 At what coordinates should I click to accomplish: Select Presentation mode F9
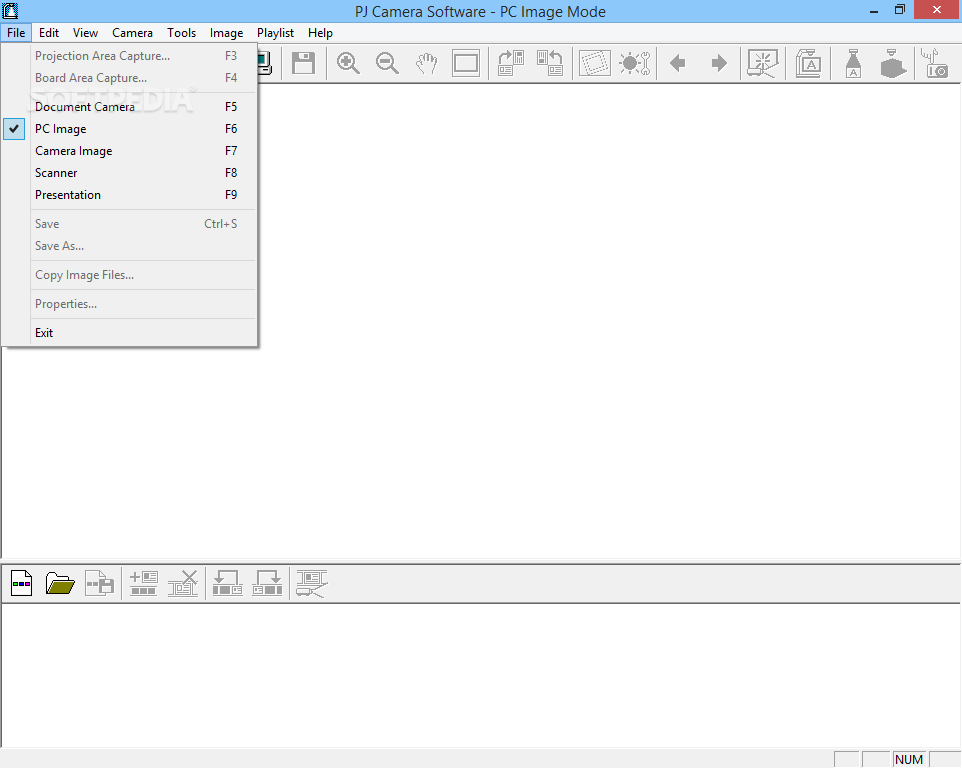pyautogui.click(x=129, y=195)
